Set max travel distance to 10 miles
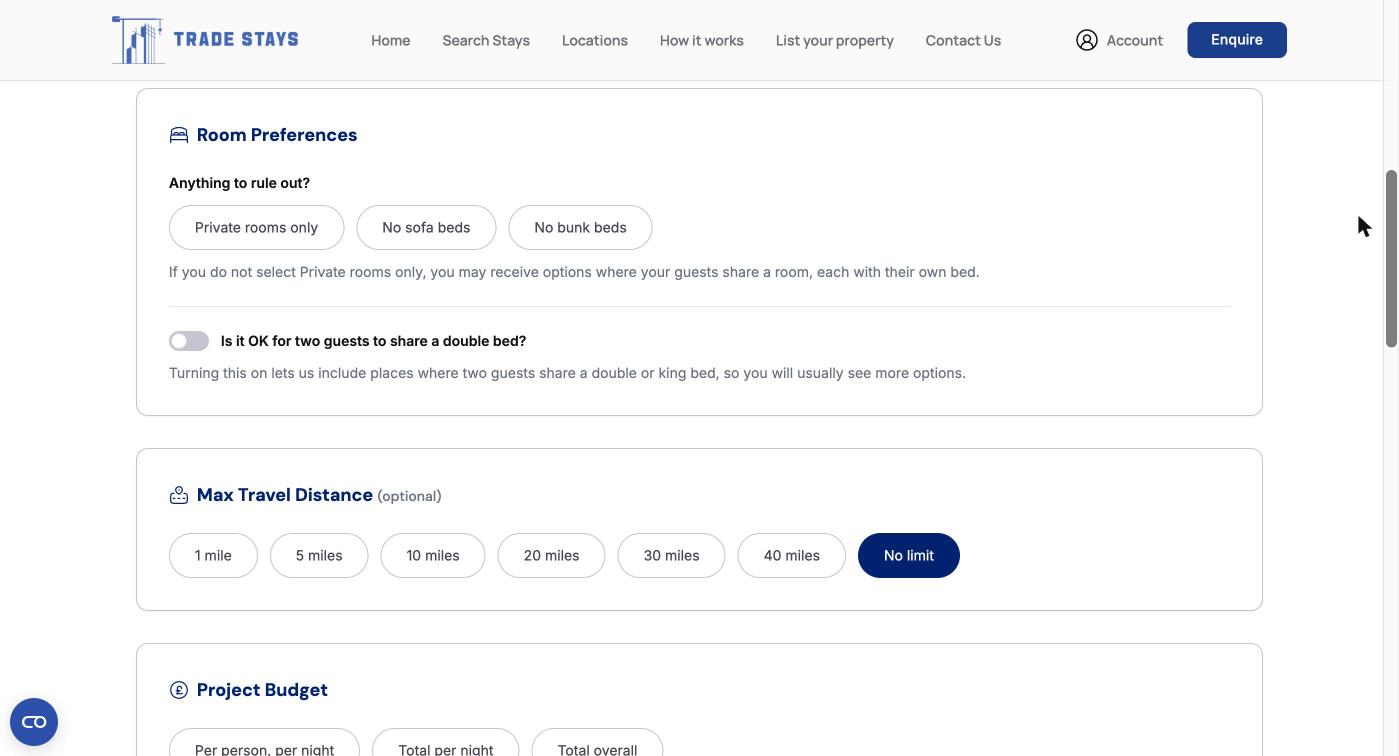The width and height of the screenshot is (1399, 756). coord(433,556)
